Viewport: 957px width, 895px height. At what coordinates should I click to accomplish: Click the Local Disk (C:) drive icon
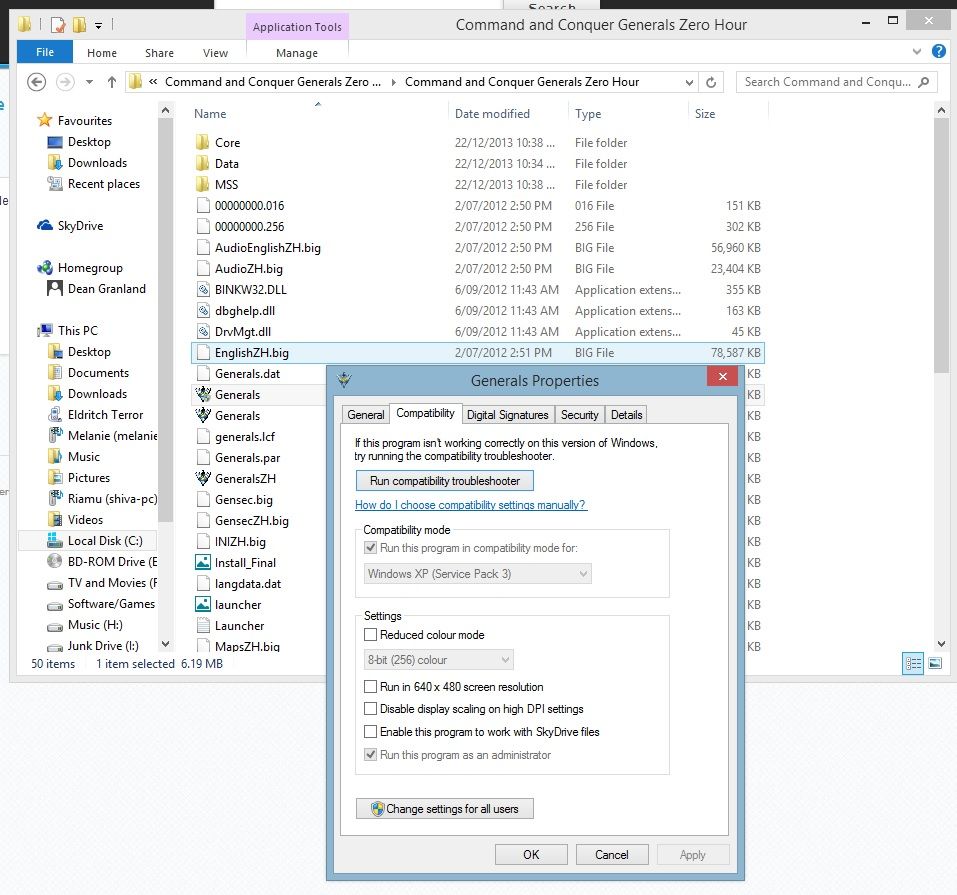55,540
